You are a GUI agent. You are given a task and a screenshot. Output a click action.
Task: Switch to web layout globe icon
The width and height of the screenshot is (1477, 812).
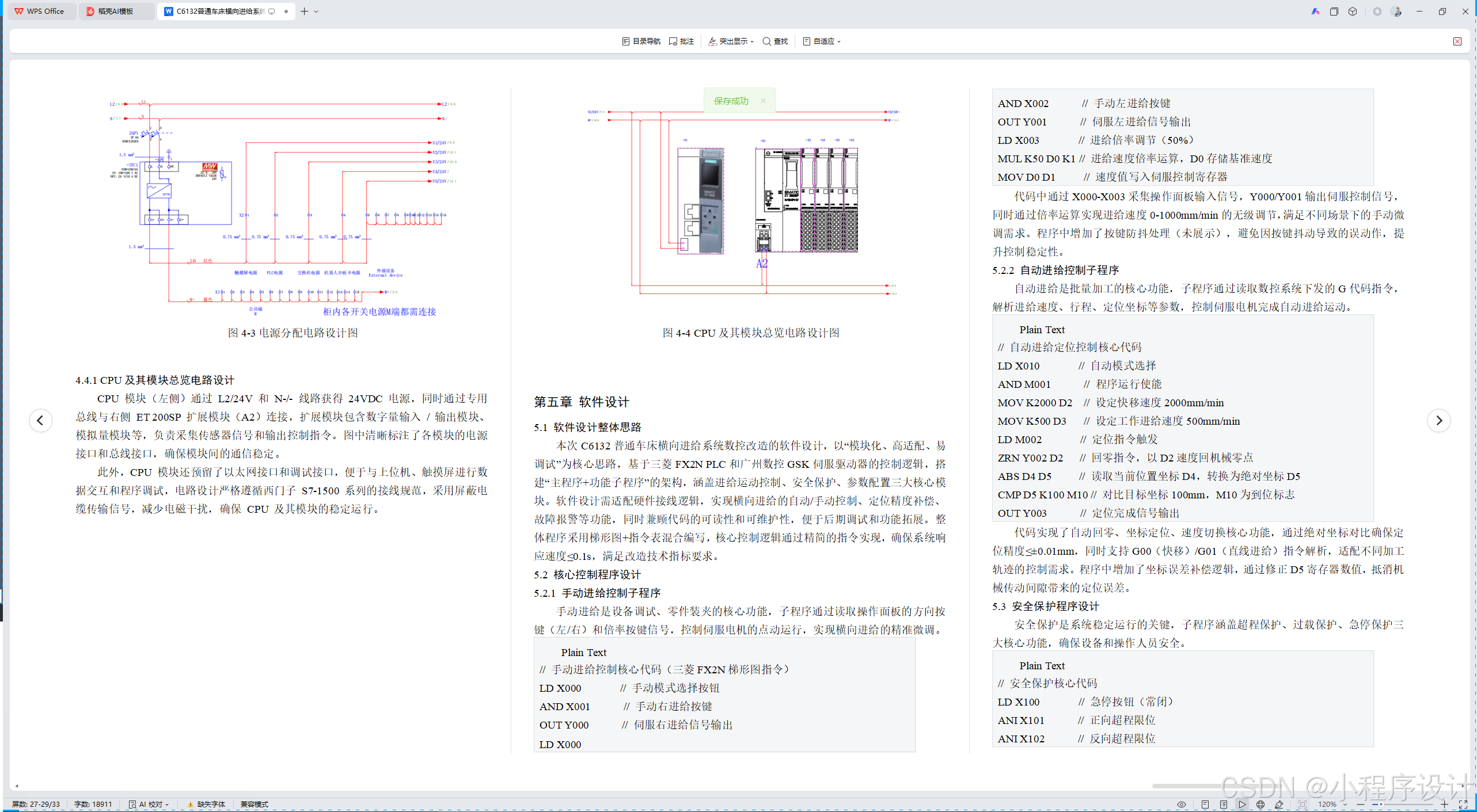[1260, 805]
